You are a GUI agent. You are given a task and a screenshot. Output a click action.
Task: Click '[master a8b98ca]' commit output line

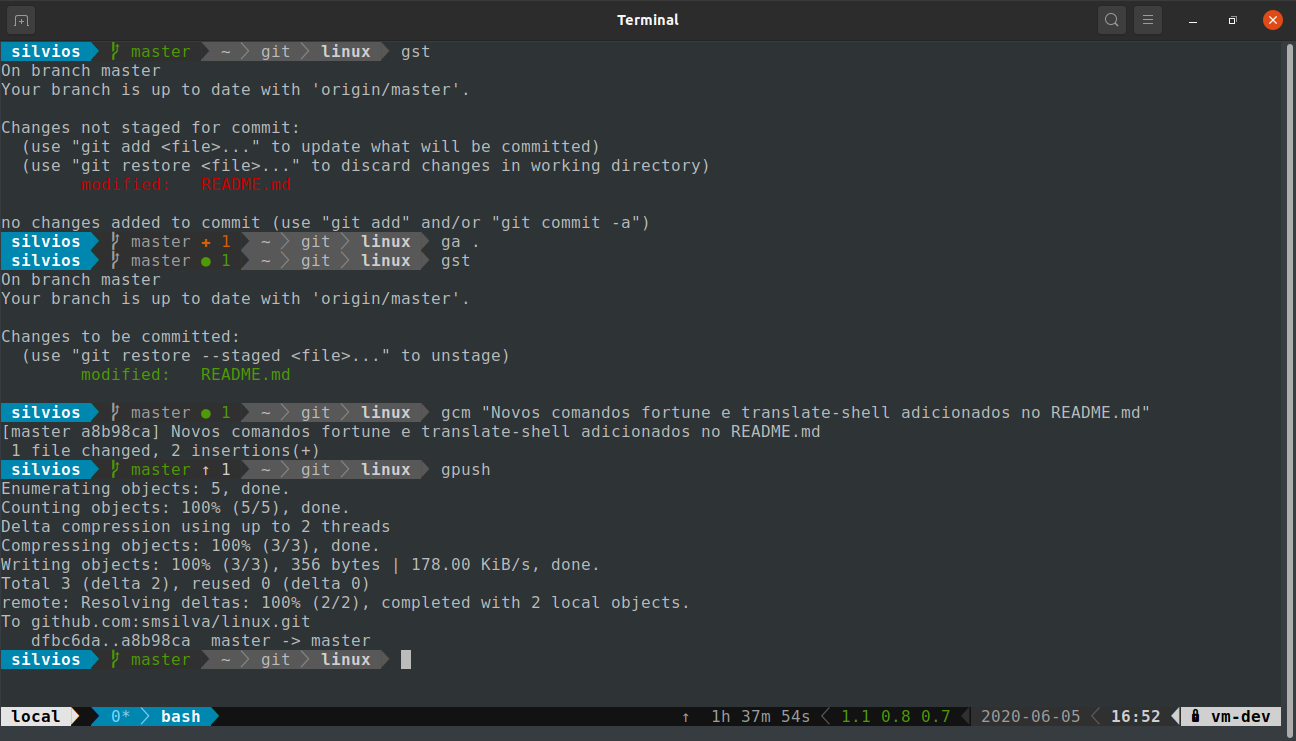point(411,432)
